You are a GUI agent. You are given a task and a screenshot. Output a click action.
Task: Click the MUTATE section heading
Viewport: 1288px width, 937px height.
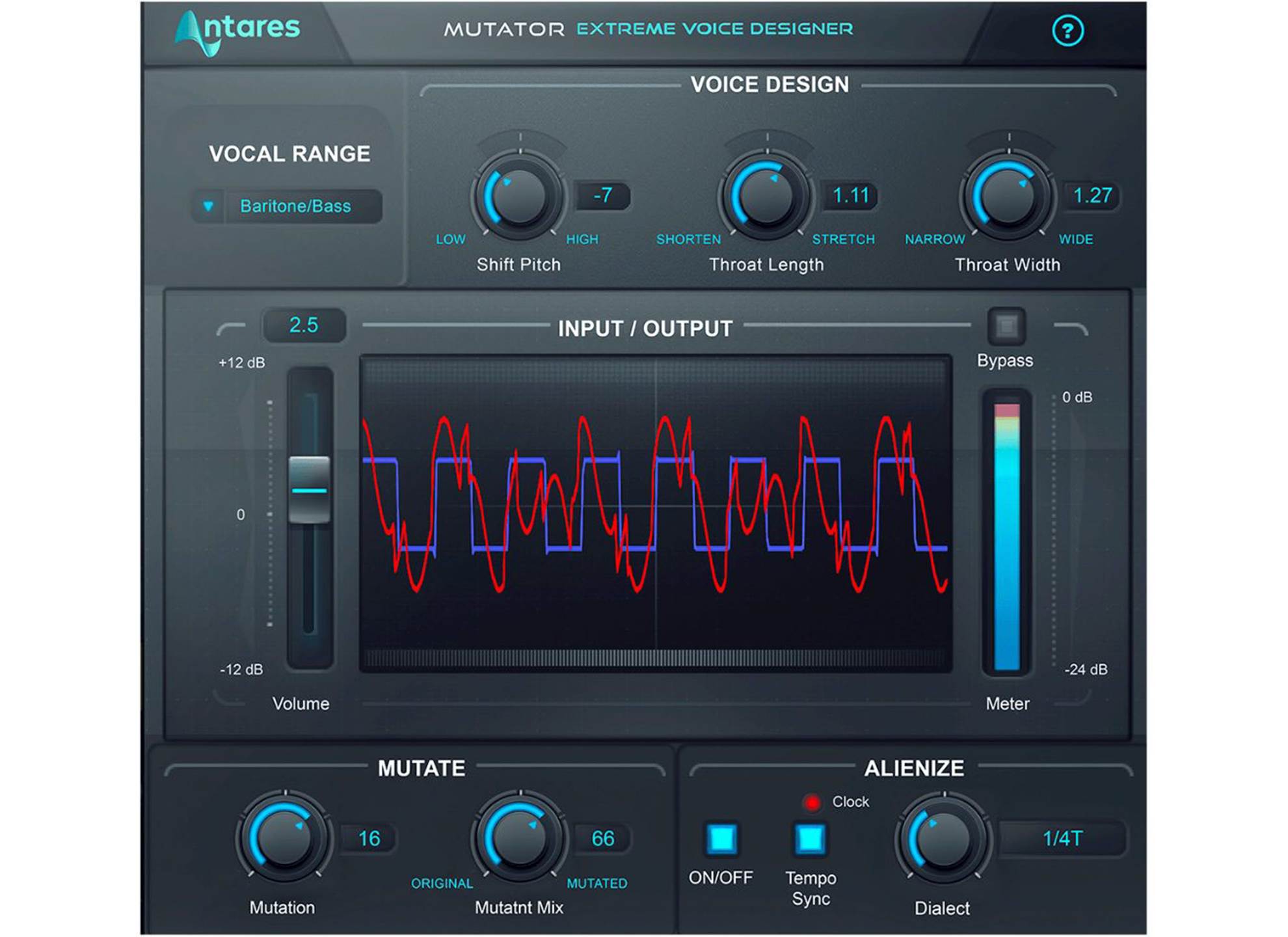[x=422, y=768]
